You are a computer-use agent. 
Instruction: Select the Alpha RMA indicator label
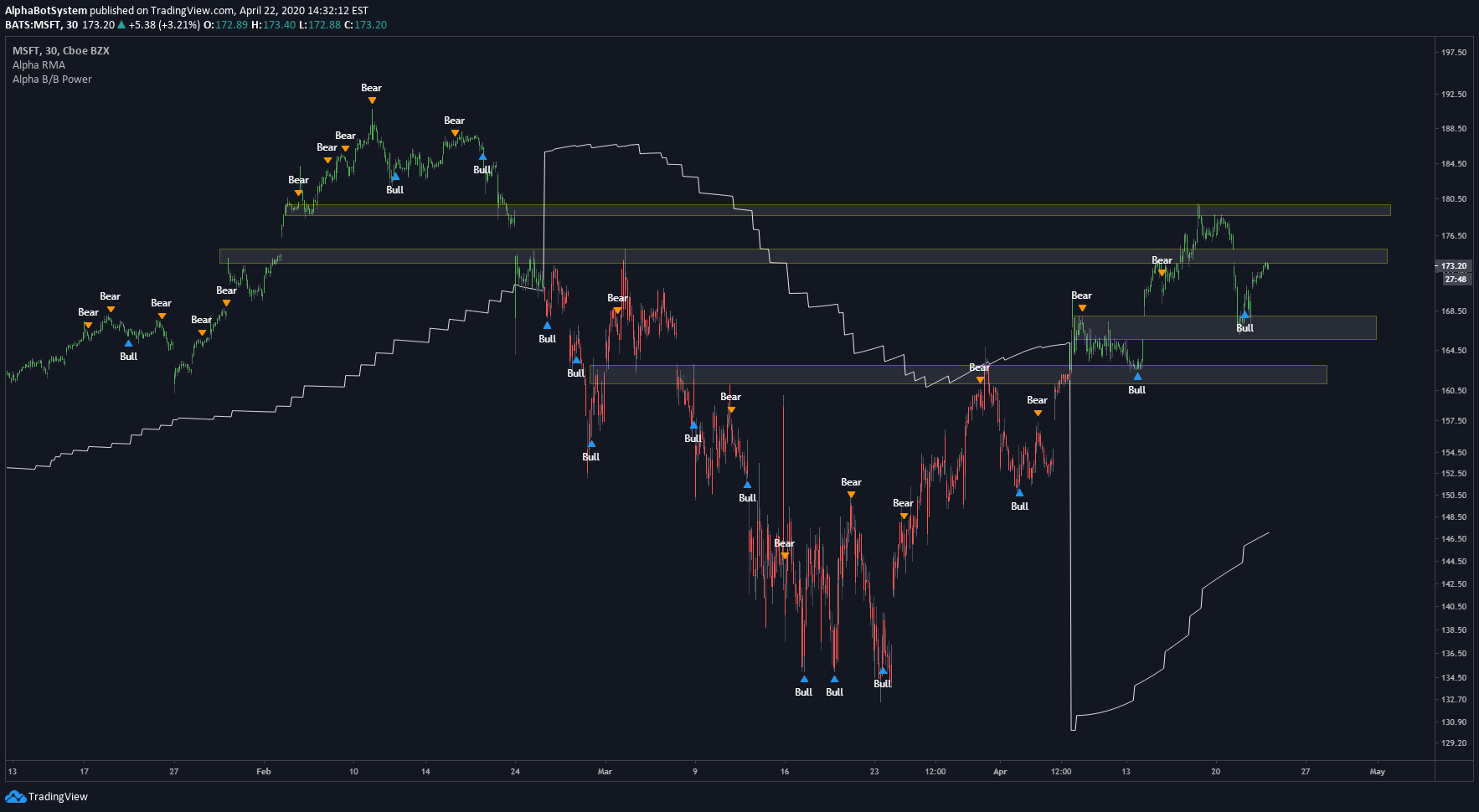click(39, 65)
